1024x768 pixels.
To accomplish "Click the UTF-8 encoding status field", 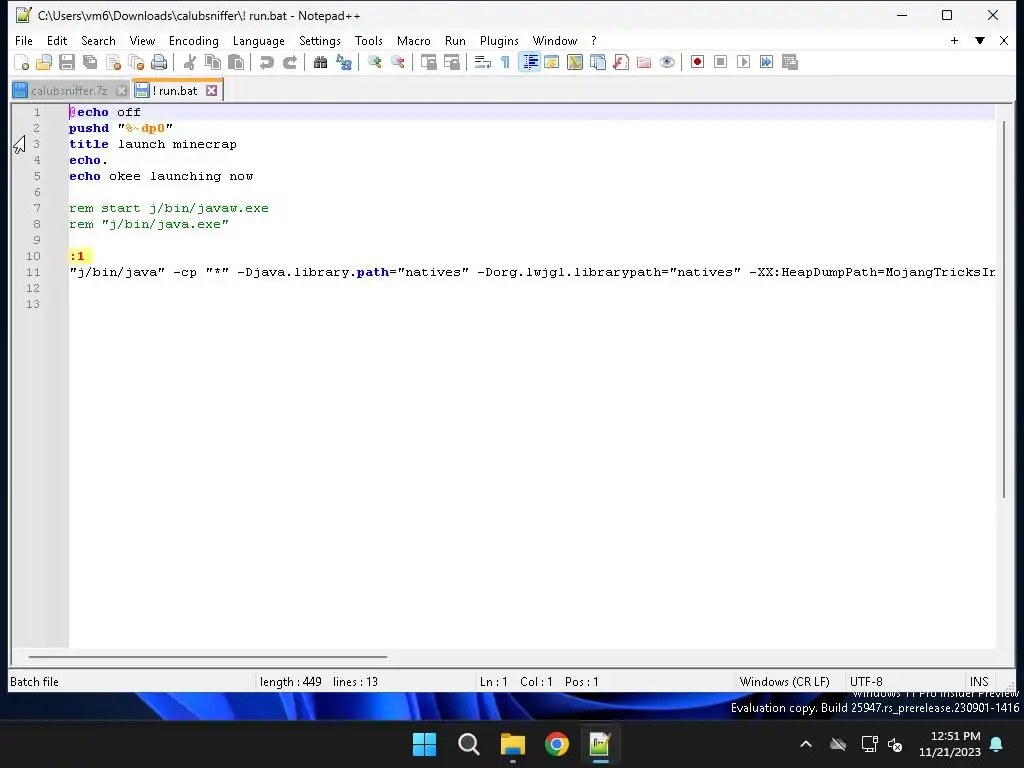I will tap(866, 681).
